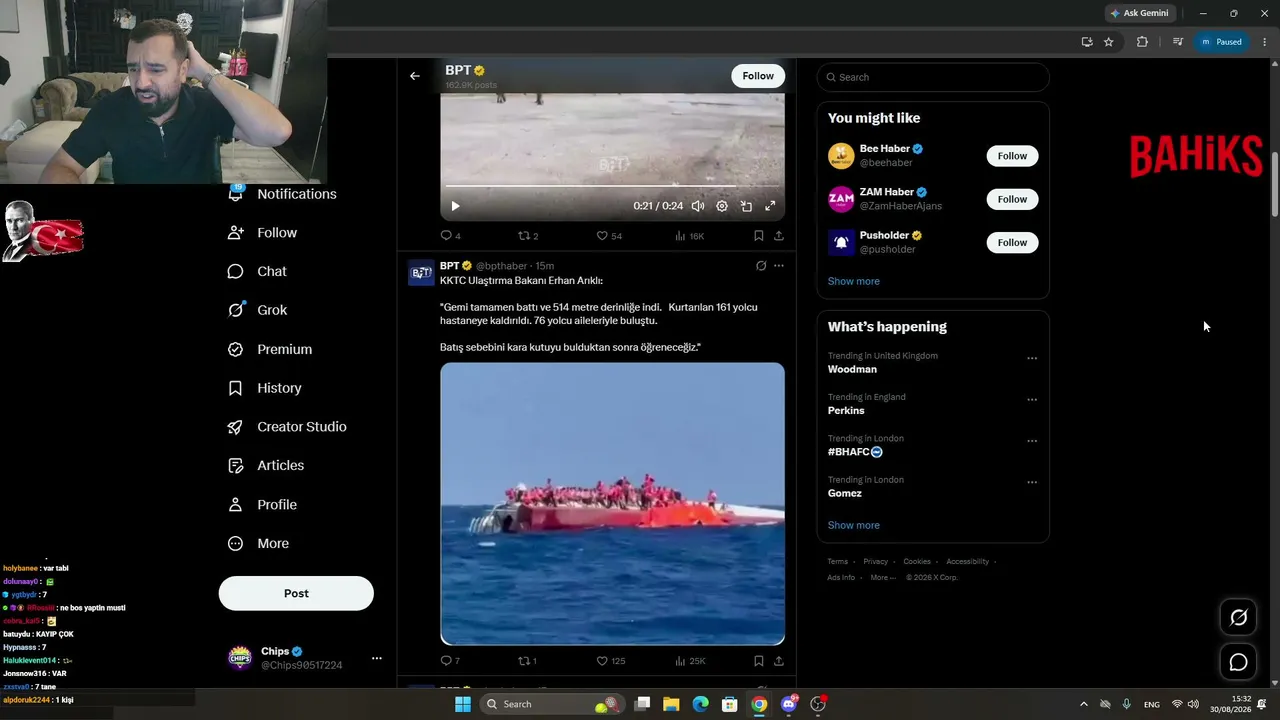View analytics for the post with 16K views
This screenshot has width=1280, height=720.
tap(689, 236)
